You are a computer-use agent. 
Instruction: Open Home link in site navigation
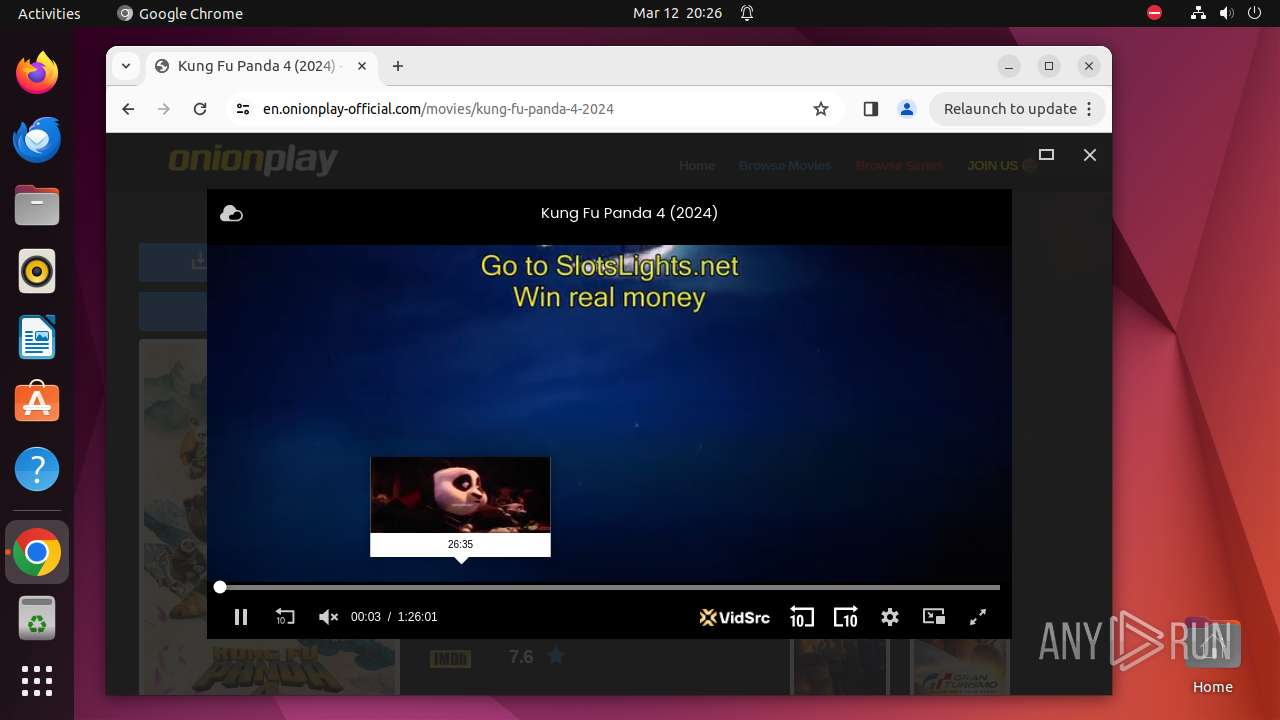tap(697, 165)
